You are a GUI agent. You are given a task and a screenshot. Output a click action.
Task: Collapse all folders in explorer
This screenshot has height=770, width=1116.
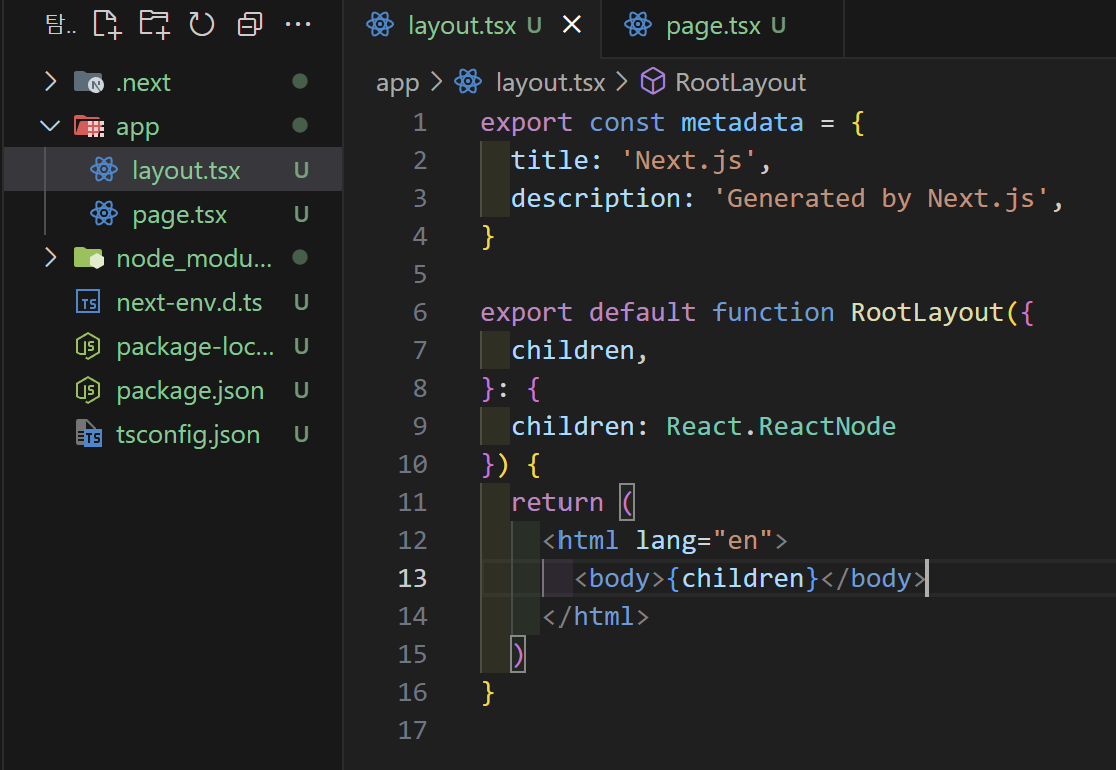(250, 25)
